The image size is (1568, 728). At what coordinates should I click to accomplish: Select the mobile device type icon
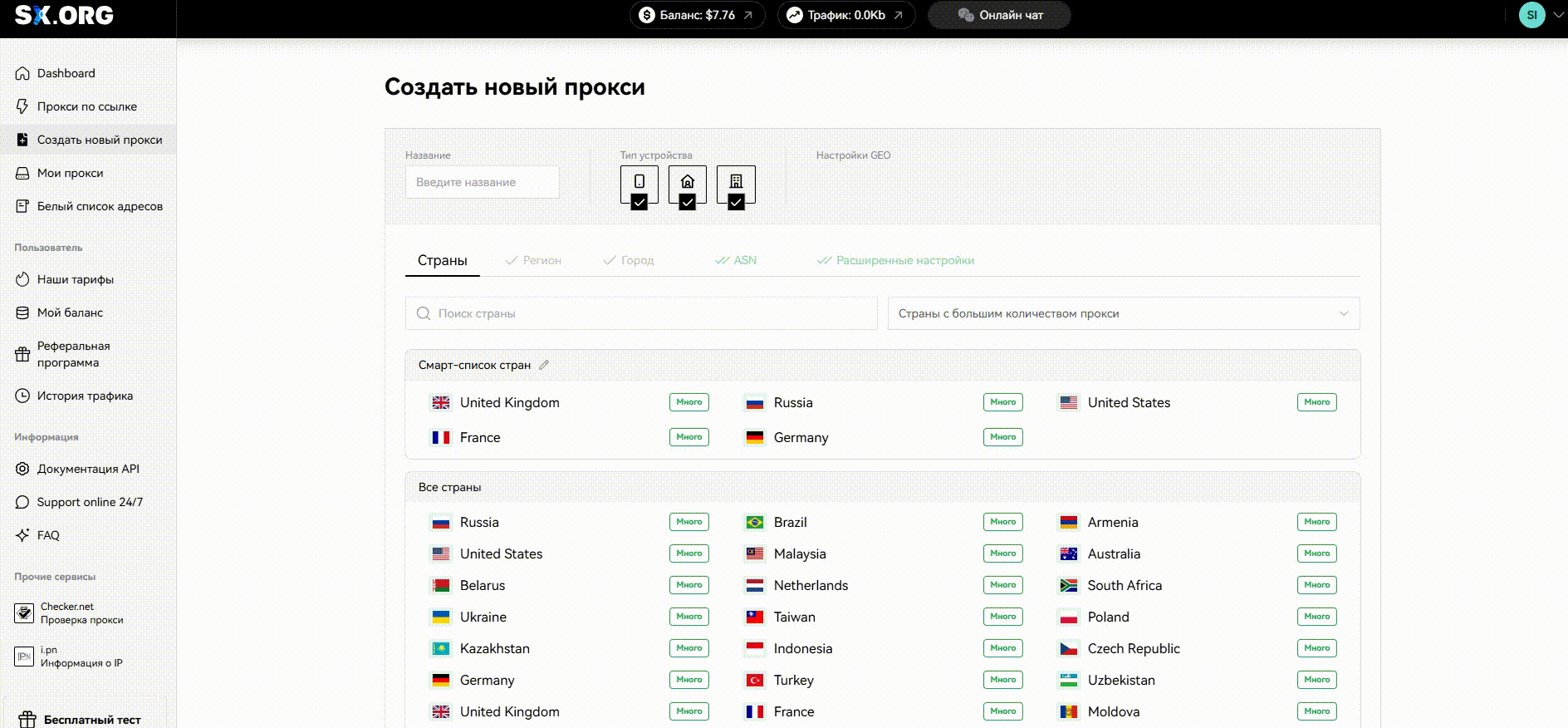point(639,181)
